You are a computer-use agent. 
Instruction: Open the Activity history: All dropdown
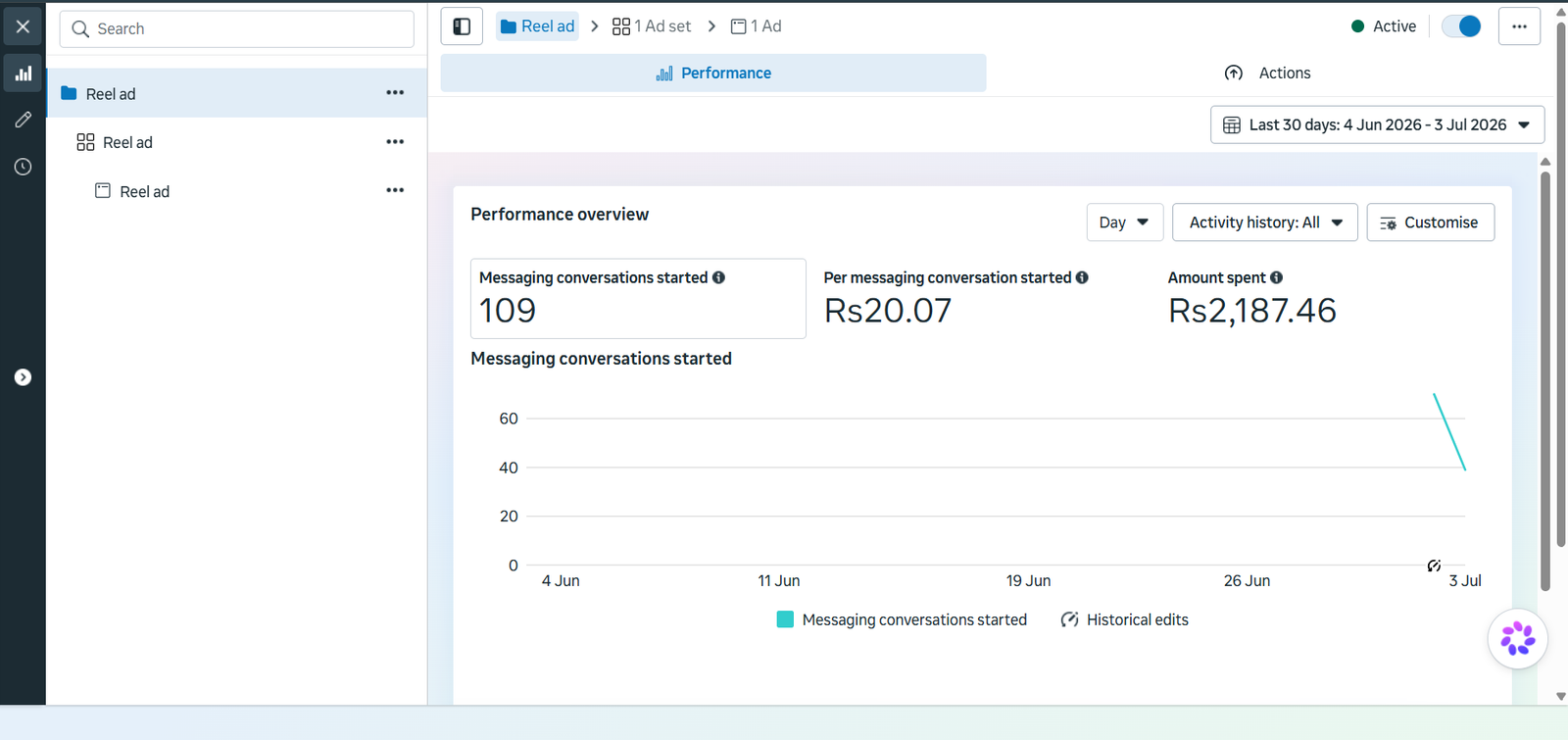coord(1265,222)
